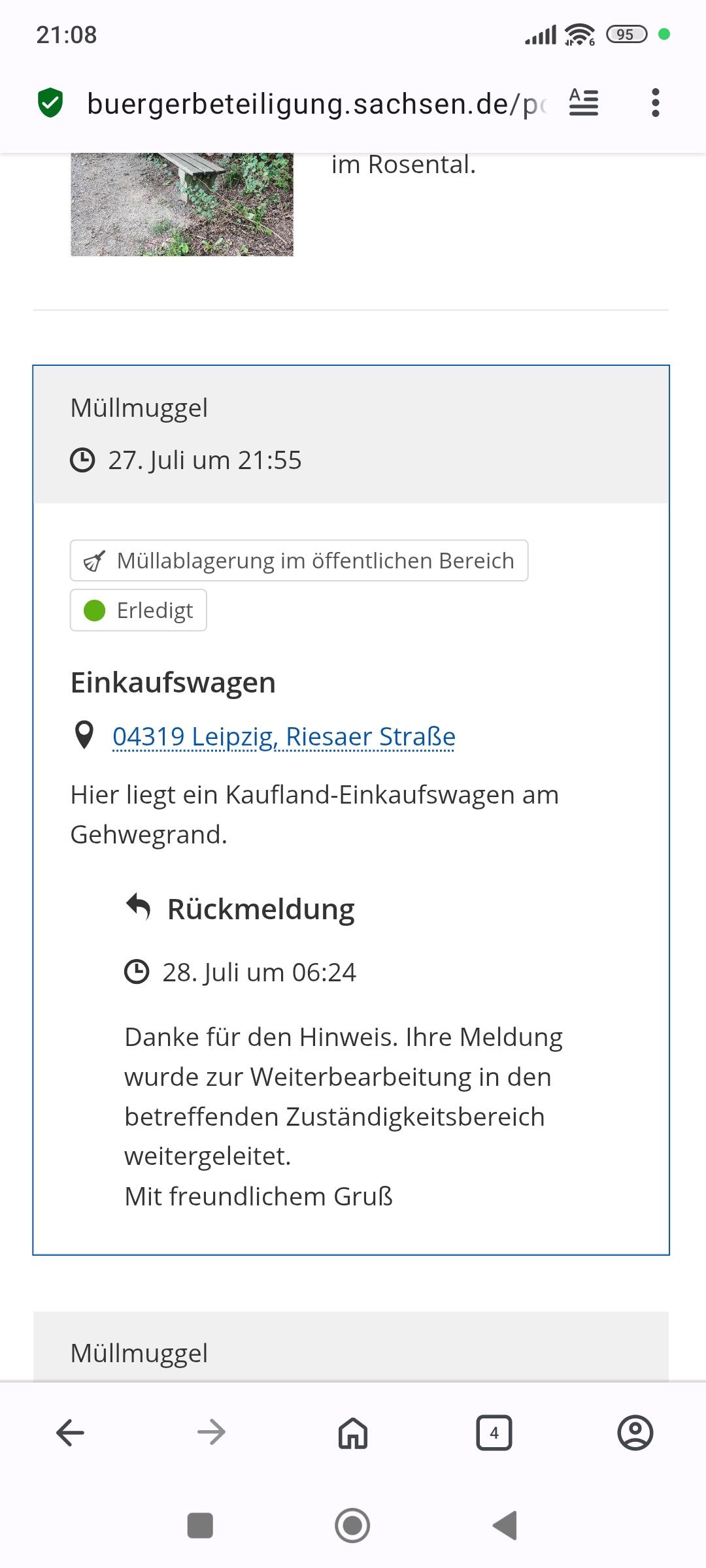Tap the Android home circle button

coord(352,1526)
